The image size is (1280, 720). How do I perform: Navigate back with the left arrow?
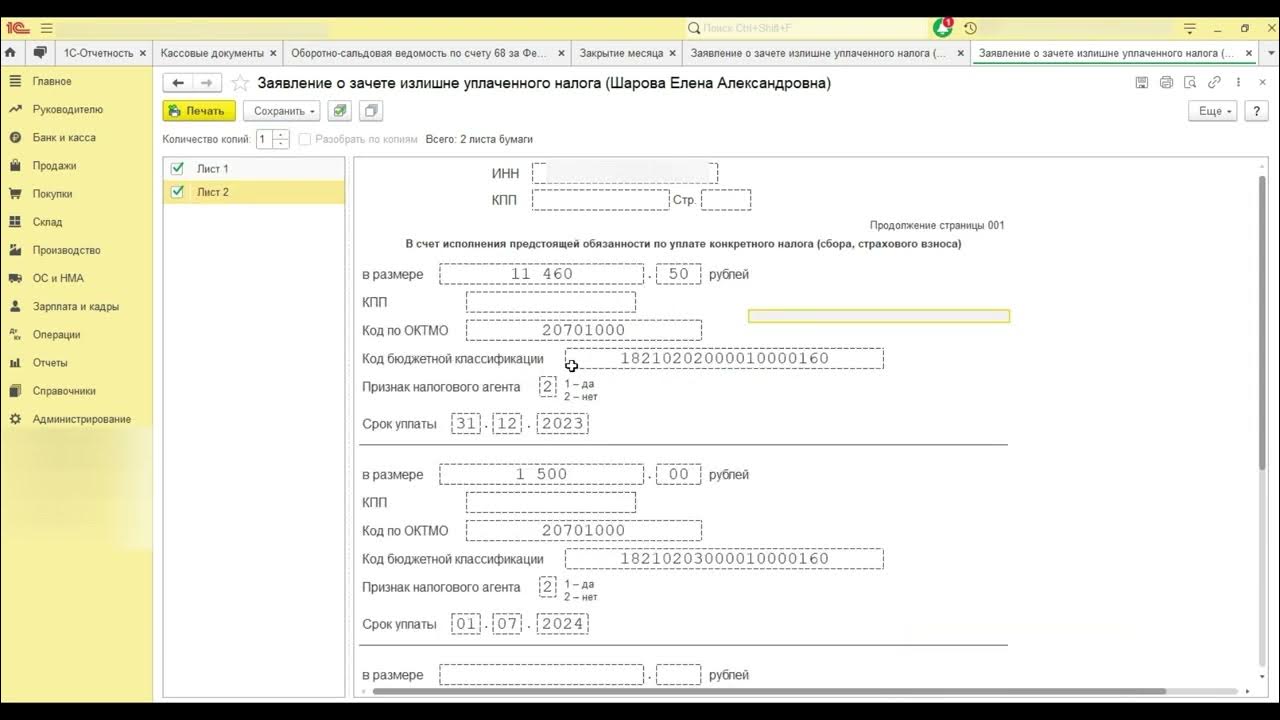point(178,83)
